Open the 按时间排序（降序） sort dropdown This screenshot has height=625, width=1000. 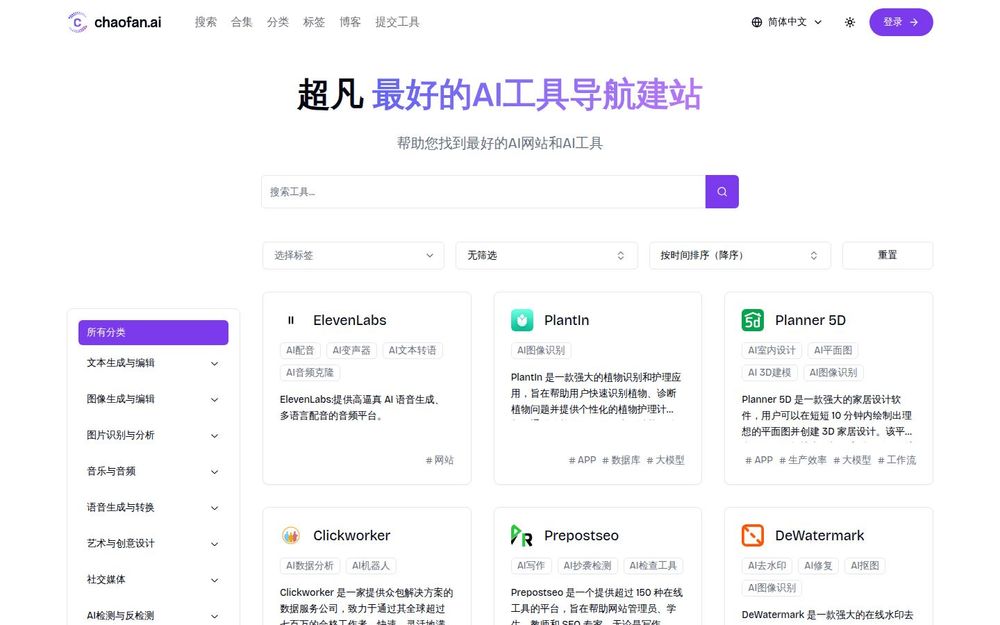[x=740, y=255]
